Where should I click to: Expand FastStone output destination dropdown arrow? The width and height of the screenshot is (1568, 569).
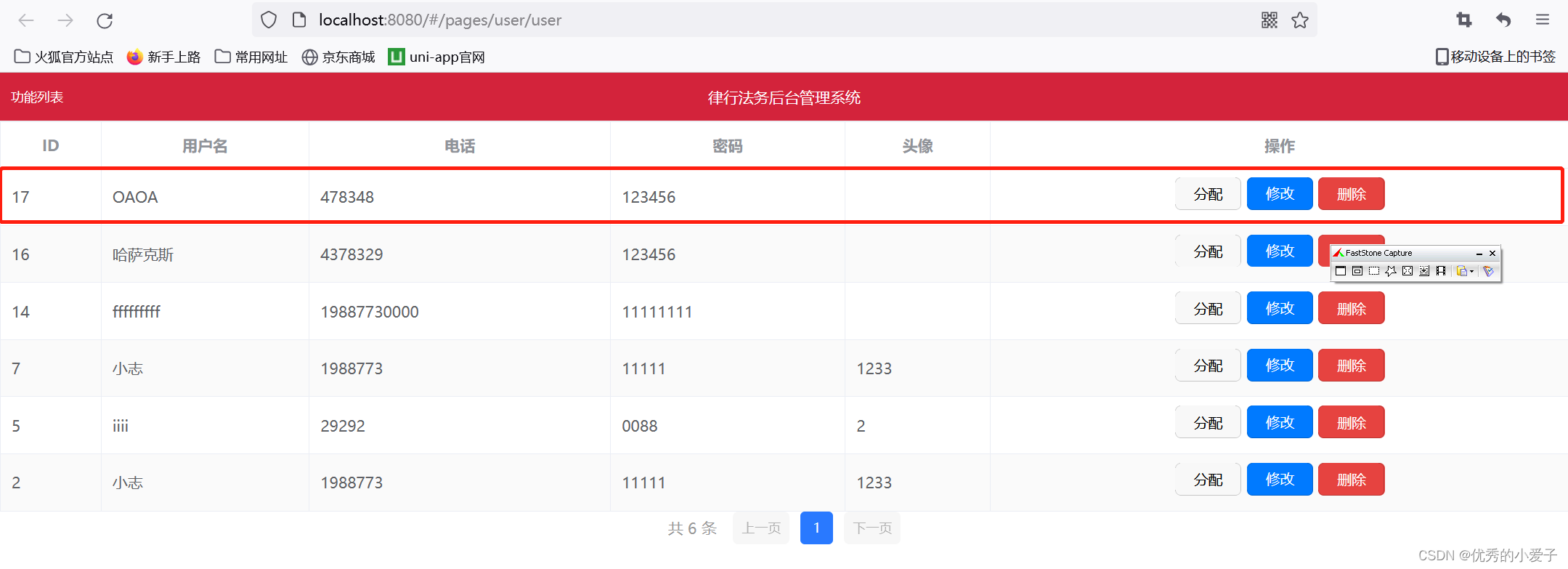pyautogui.click(x=1472, y=272)
